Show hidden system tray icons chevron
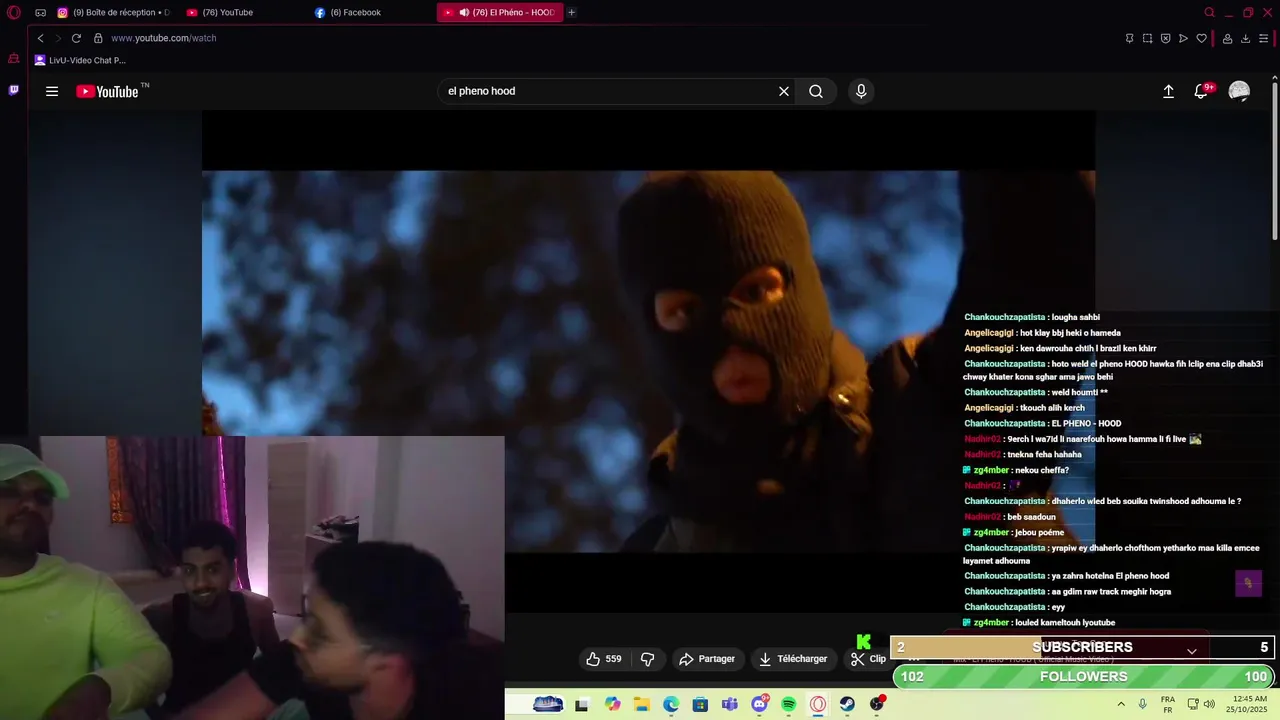 tap(1119, 704)
